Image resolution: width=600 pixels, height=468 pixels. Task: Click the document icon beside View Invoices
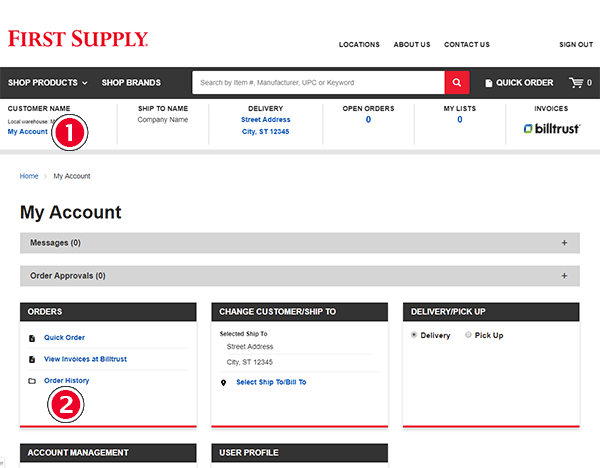(31, 359)
